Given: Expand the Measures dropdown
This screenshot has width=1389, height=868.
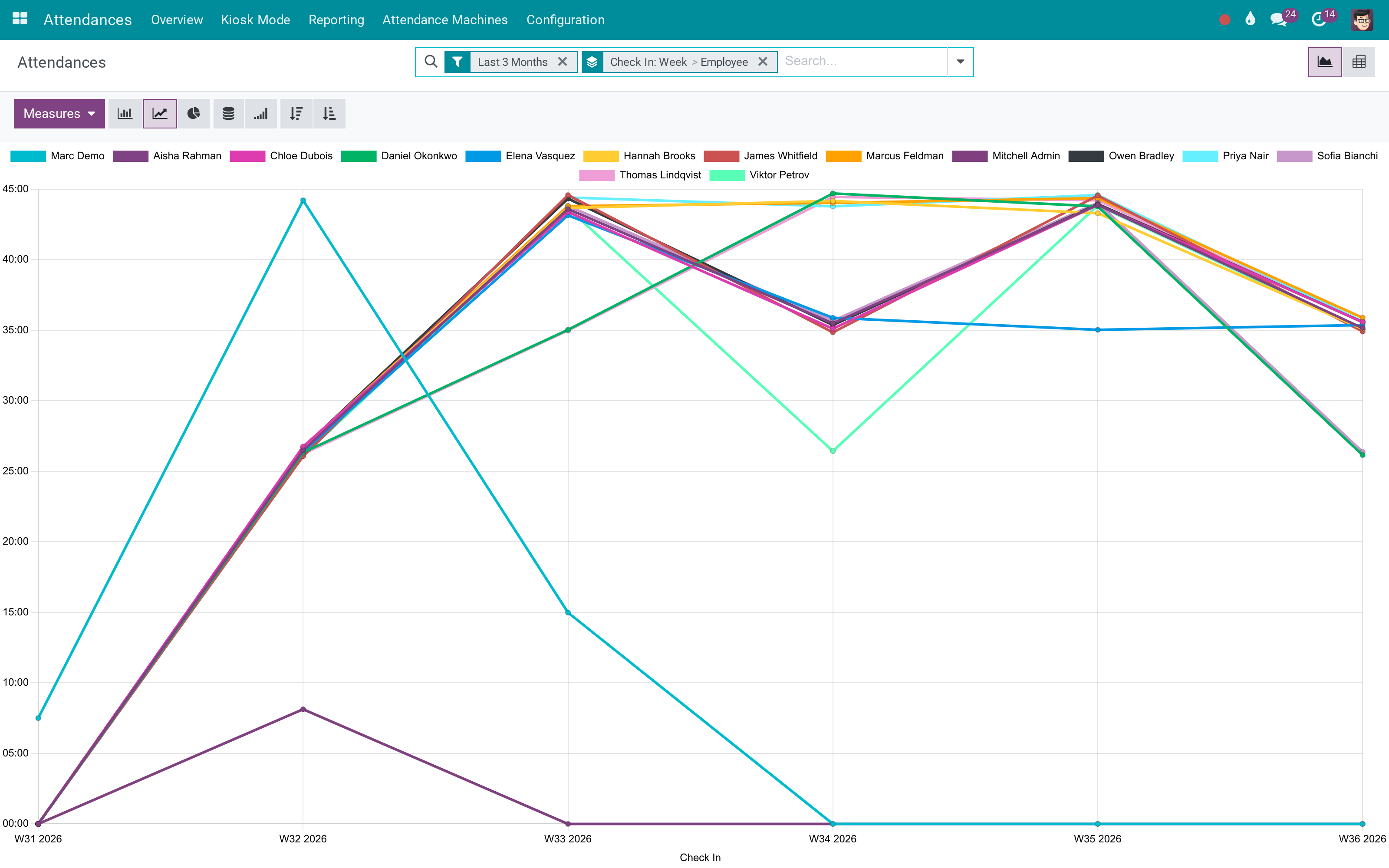Looking at the screenshot, I should click(x=59, y=114).
